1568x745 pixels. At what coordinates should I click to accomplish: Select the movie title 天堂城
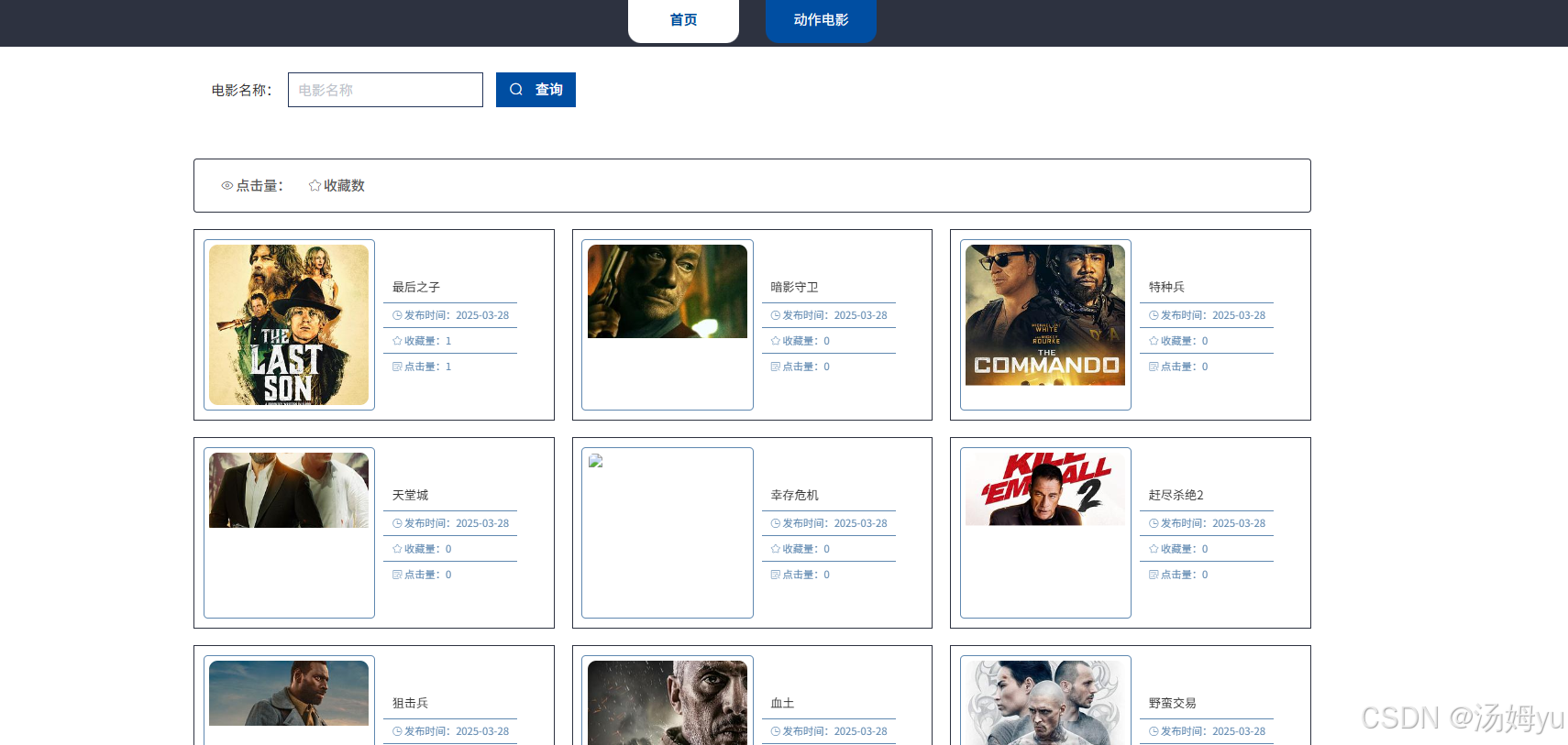[x=410, y=495]
